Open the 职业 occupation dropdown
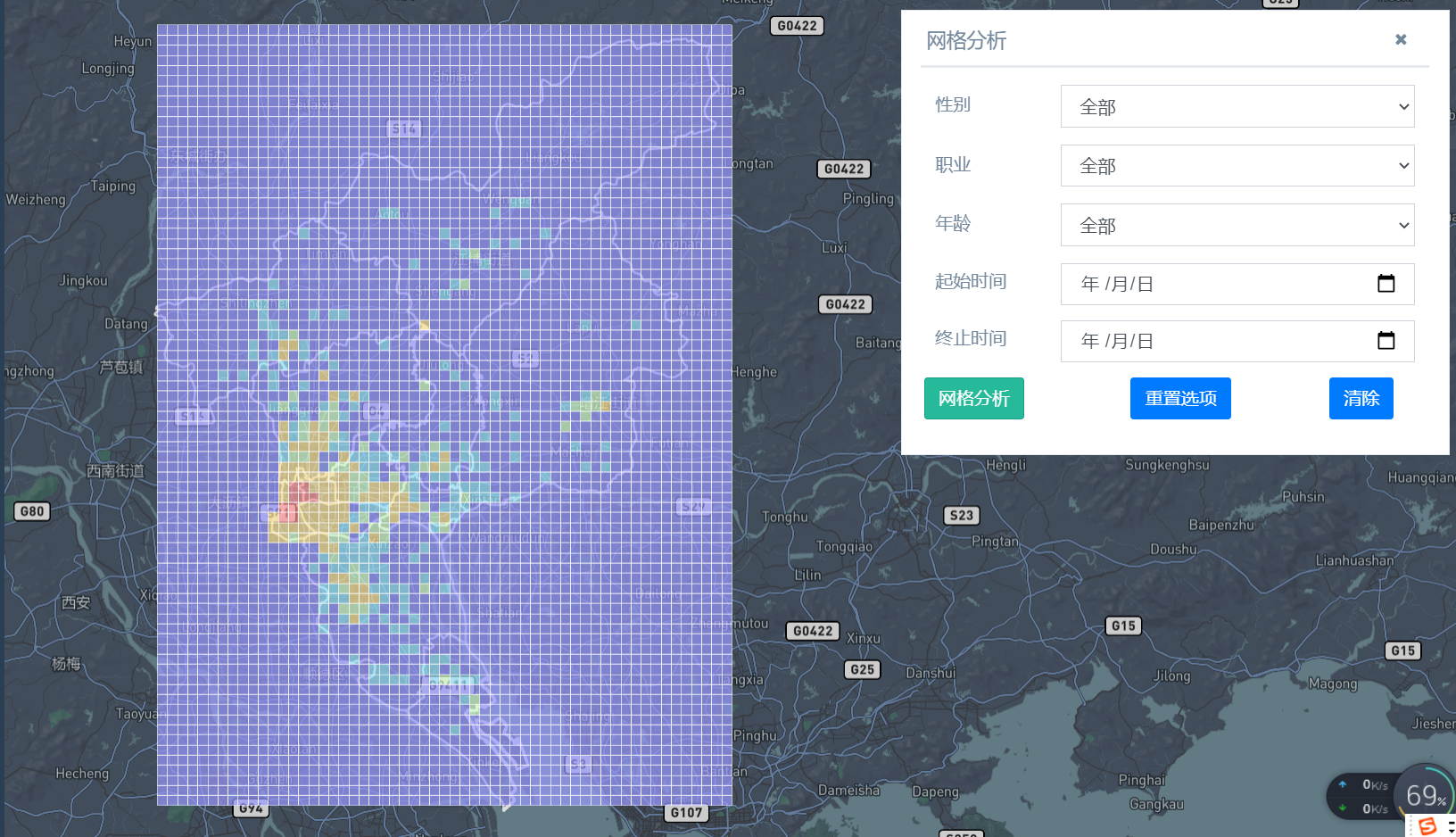The image size is (1456, 837). (x=1237, y=165)
